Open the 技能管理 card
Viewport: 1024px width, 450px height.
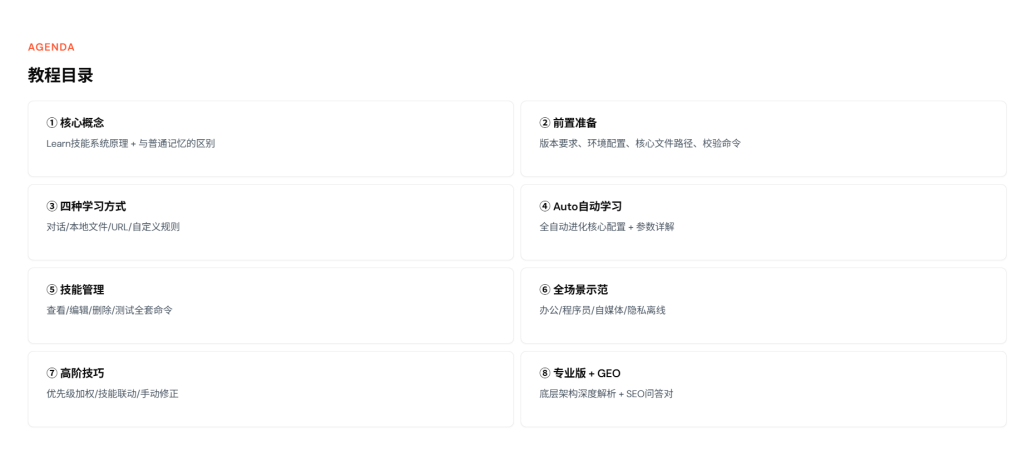[x=270, y=306]
